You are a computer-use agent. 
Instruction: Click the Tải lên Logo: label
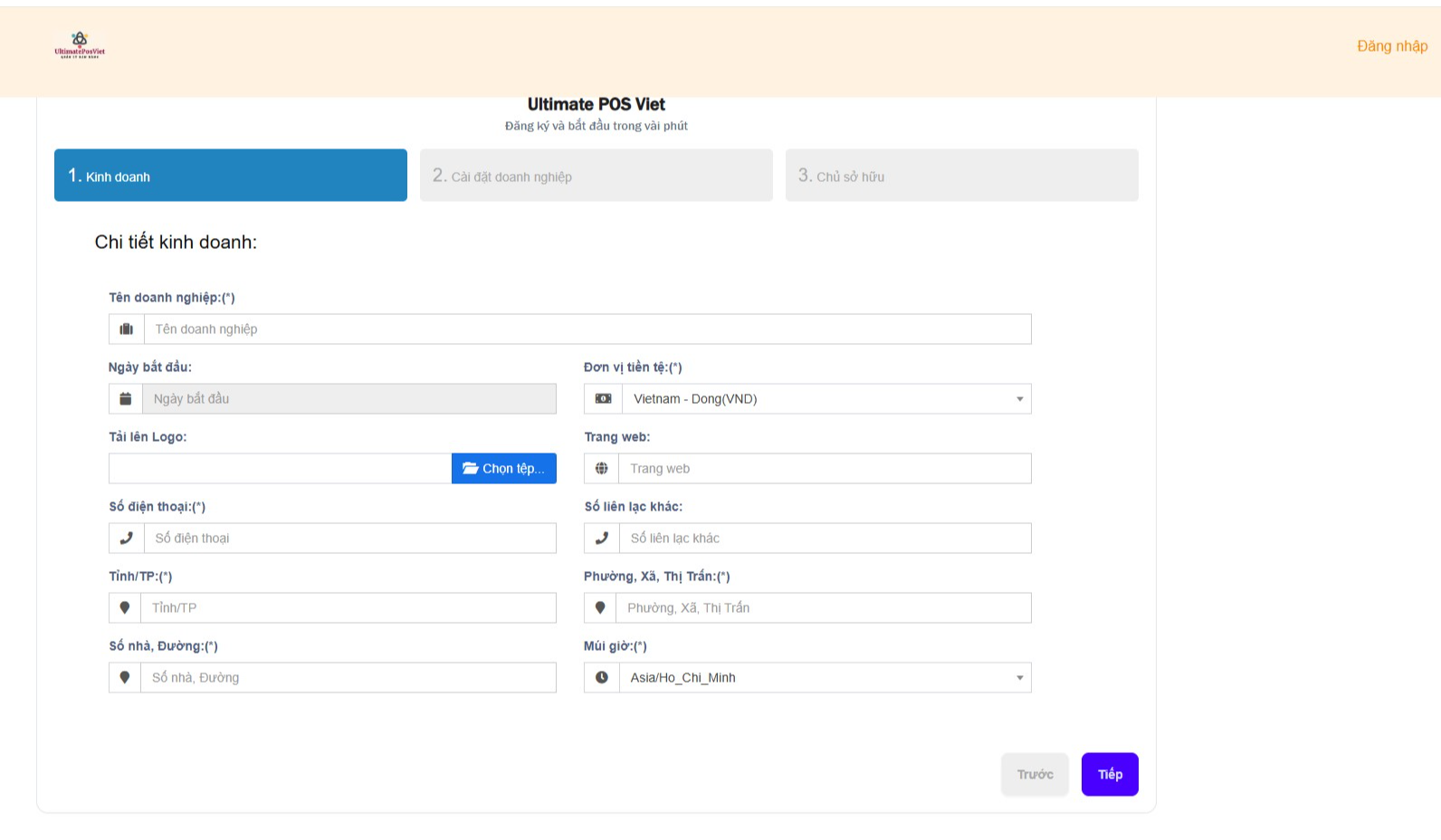point(148,437)
